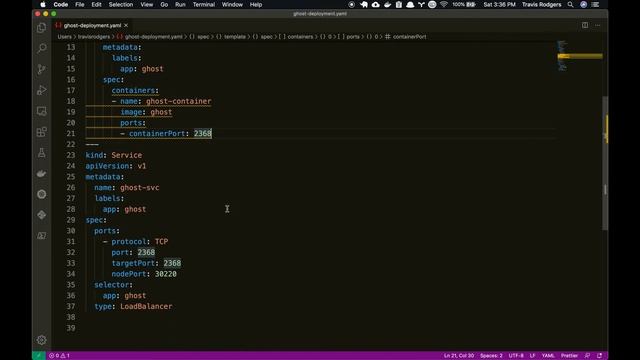Click the clipboard icon in macOS menu bar
The width and height of the screenshot is (640, 360).
click(x=399, y=4)
